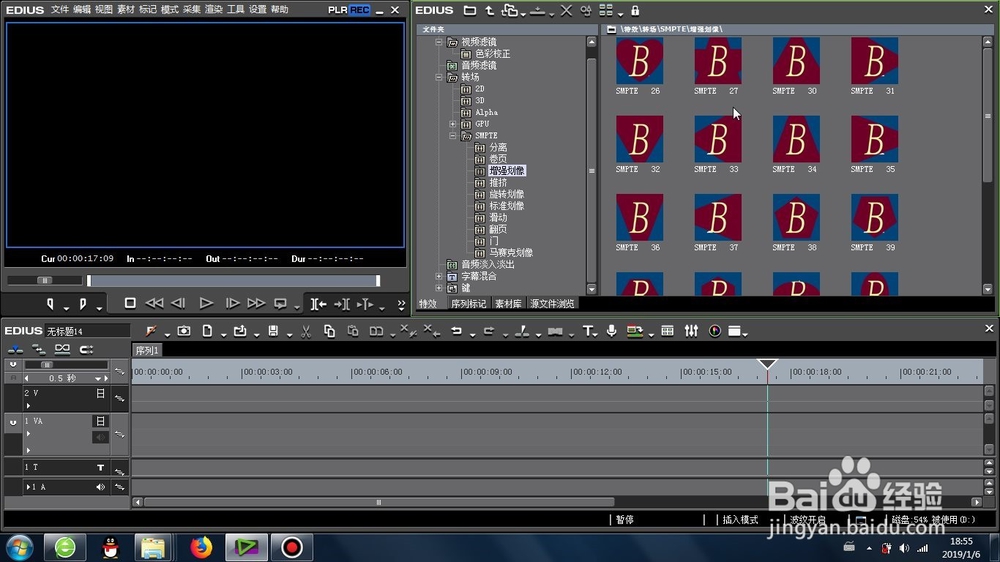This screenshot has width=1000, height=562.
Task: Click the Overwrite to timeline icon
Action: 342,304
